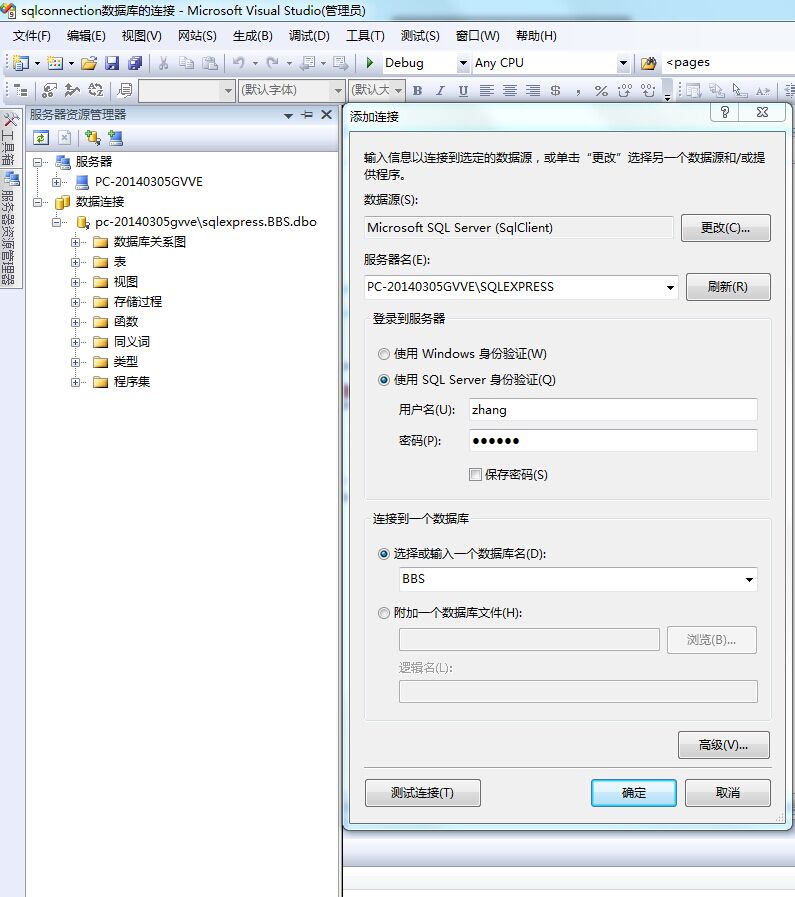Screen dimensions: 795x897
Task: Select Use SQL Server authentication radio button
Action: pos(384,380)
